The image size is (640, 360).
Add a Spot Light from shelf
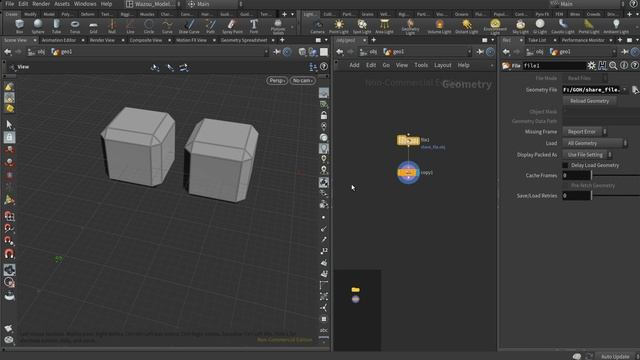362,26
